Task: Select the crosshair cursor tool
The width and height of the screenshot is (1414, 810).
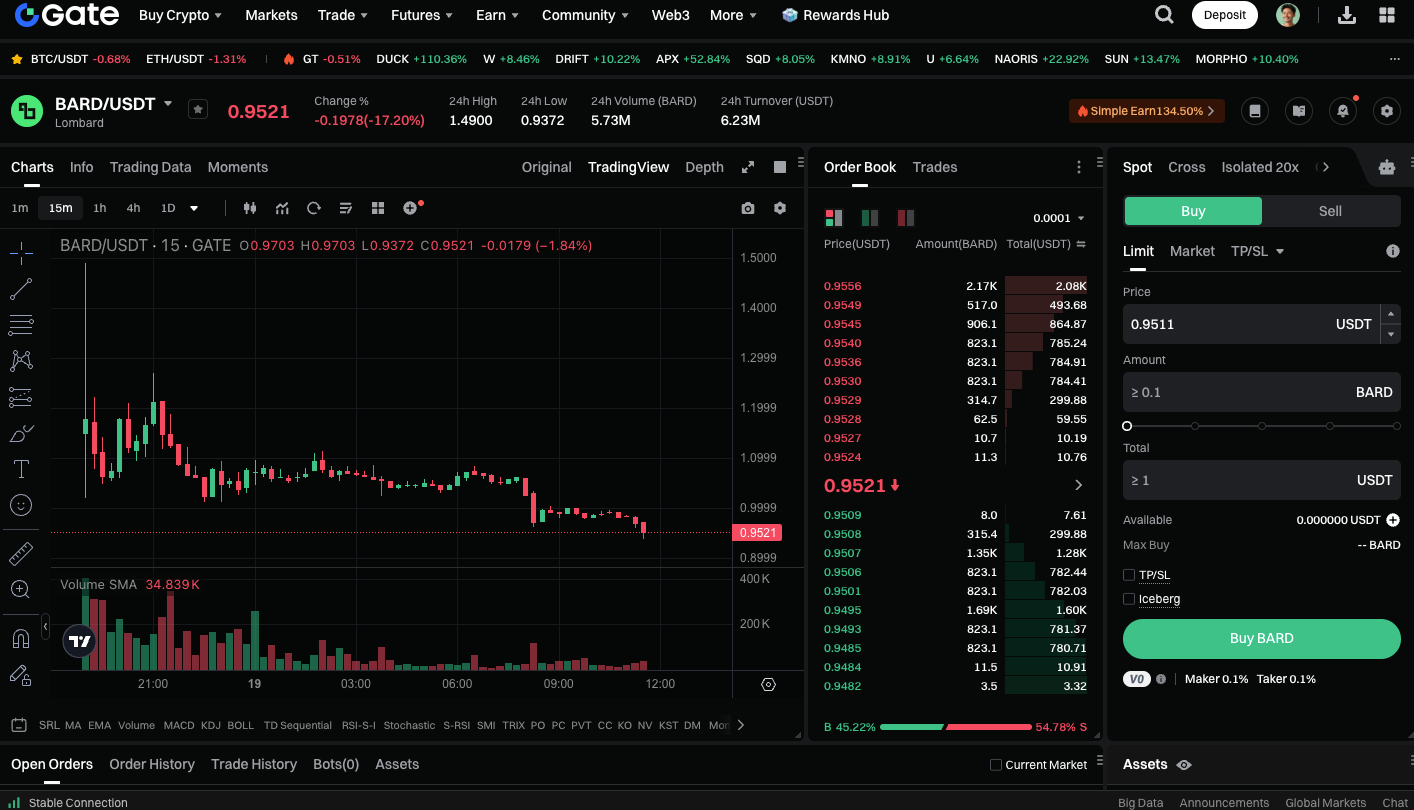Action: tap(21, 253)
